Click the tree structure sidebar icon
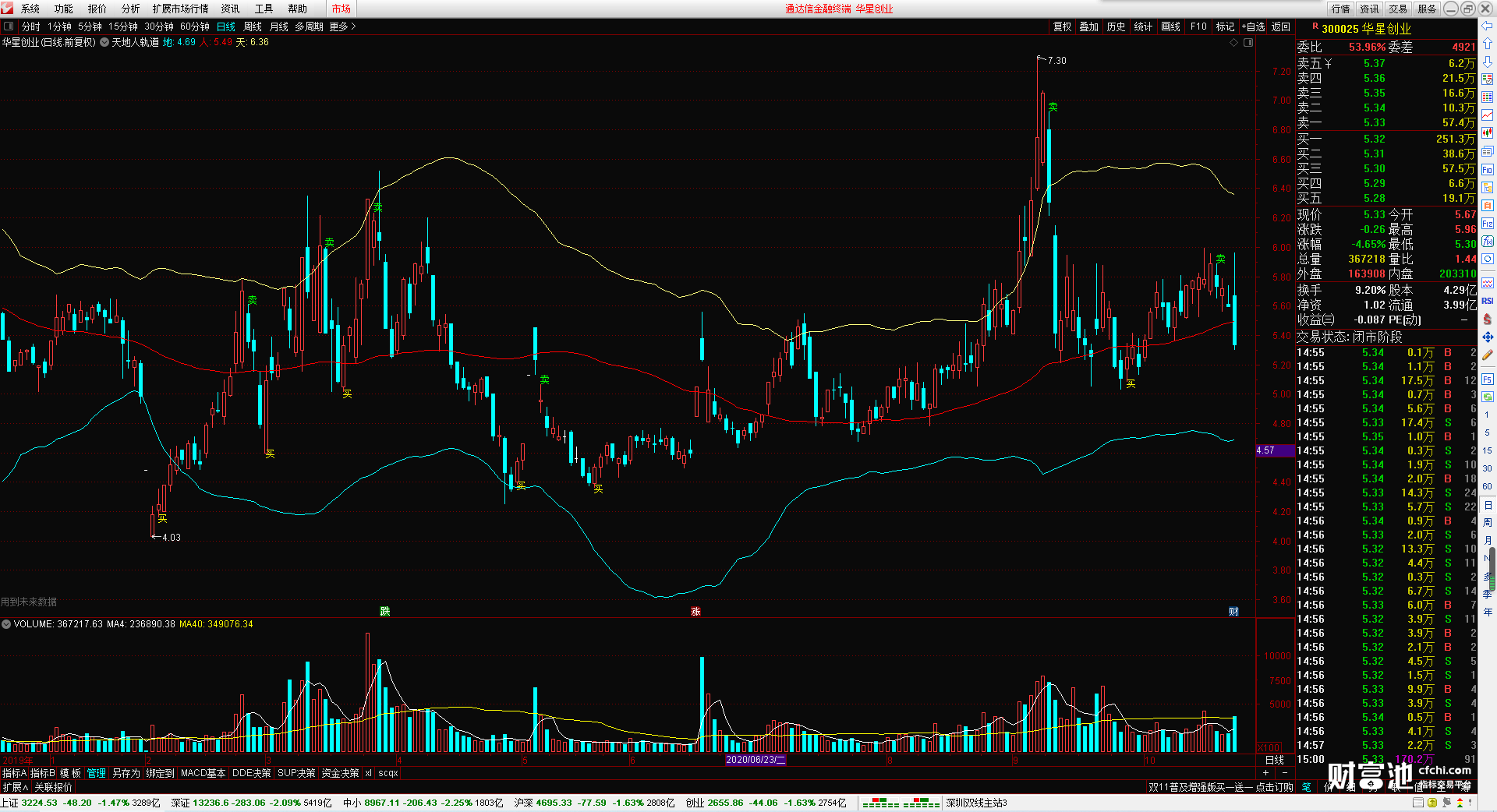 pyautogui.click(x=1488, y=187)
